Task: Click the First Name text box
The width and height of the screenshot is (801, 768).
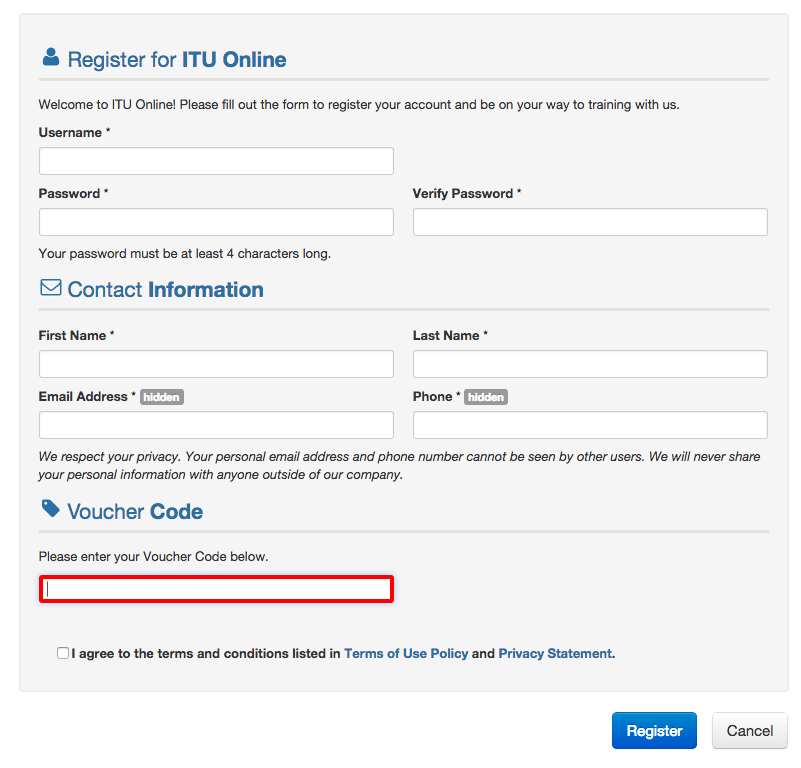Action: [x=216, y=364]
